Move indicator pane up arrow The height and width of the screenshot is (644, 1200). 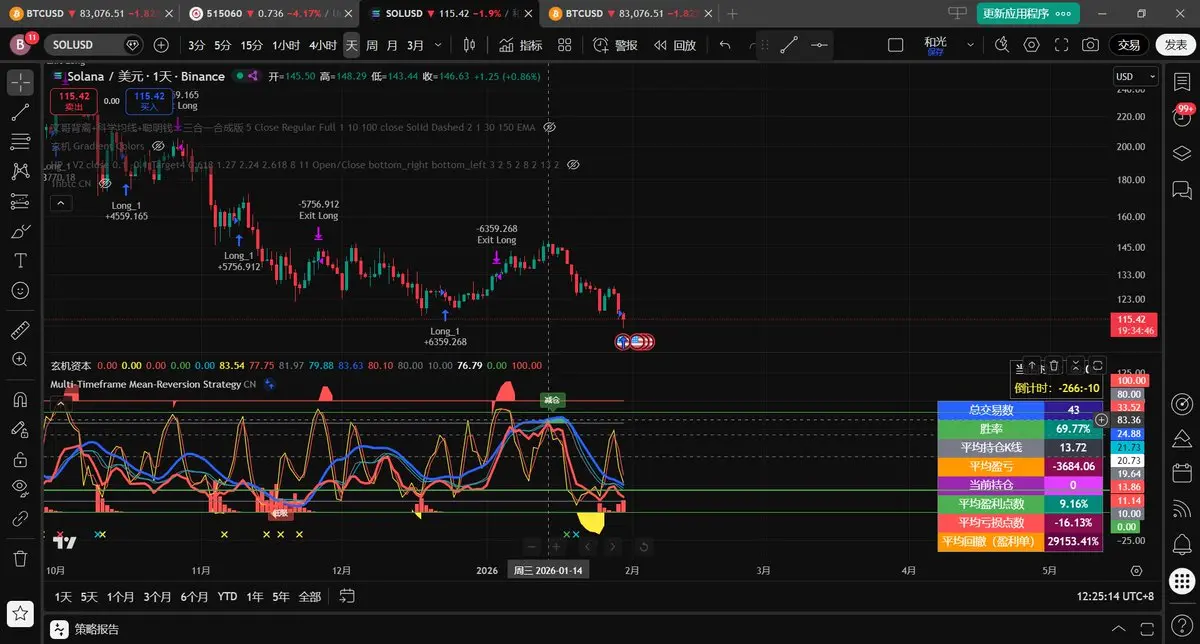(1031, 366)
